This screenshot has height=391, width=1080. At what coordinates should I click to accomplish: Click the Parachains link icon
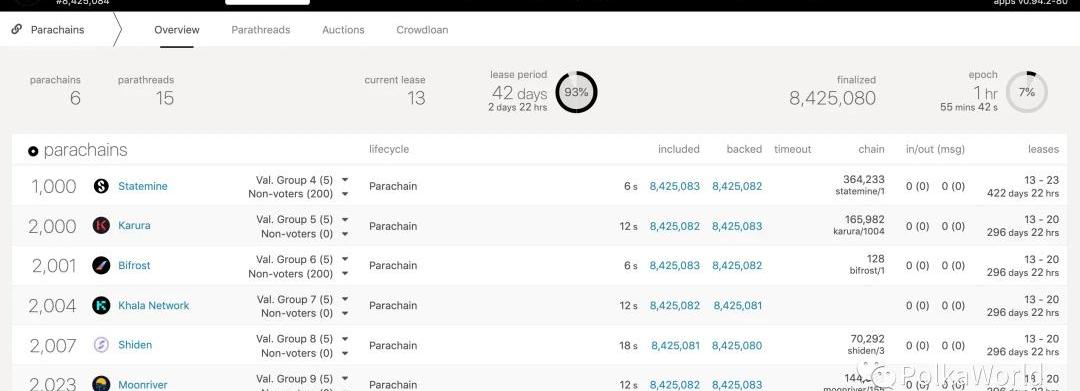17,30
